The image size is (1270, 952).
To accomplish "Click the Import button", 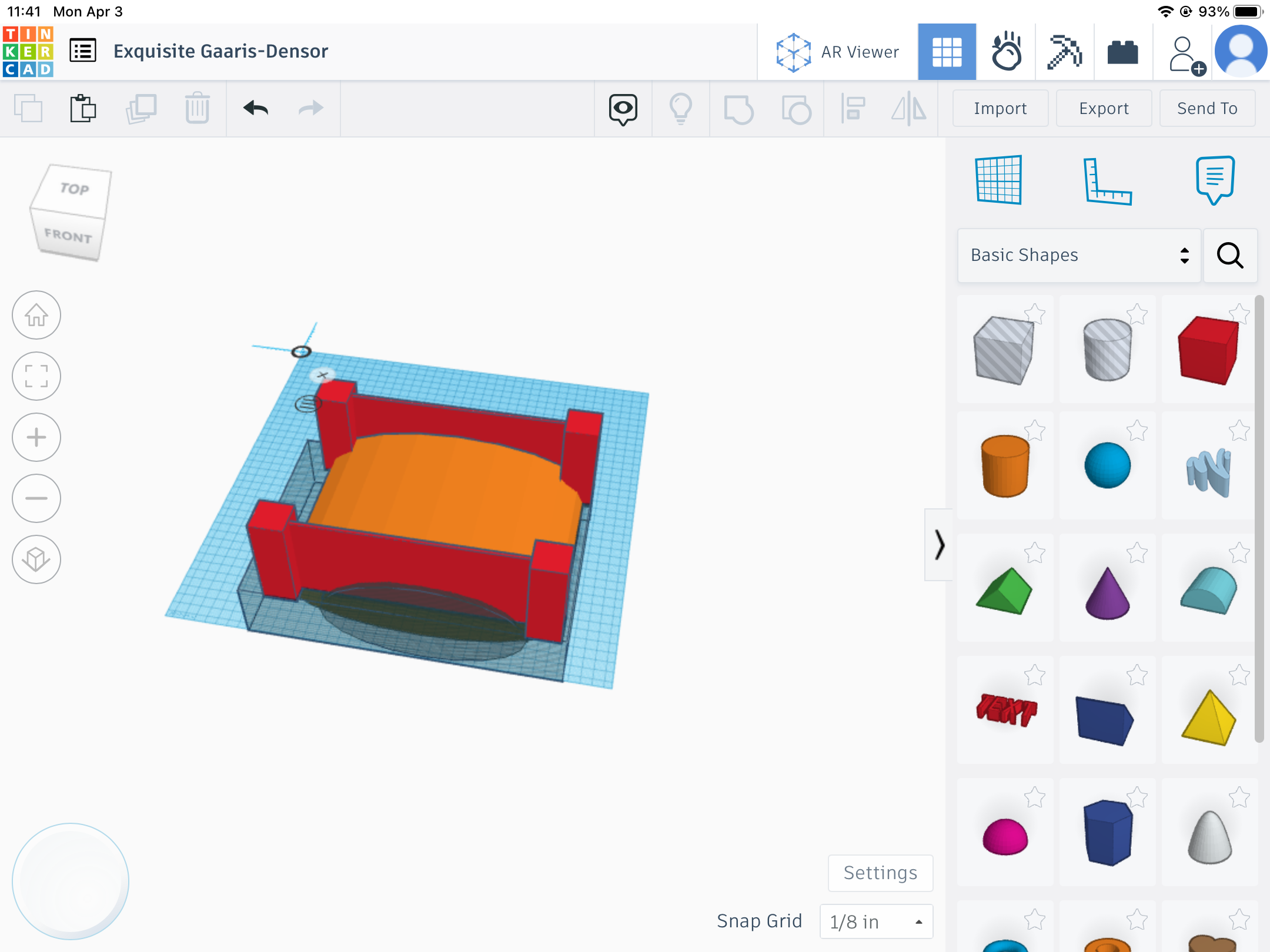I will [x=1000, y=109].
